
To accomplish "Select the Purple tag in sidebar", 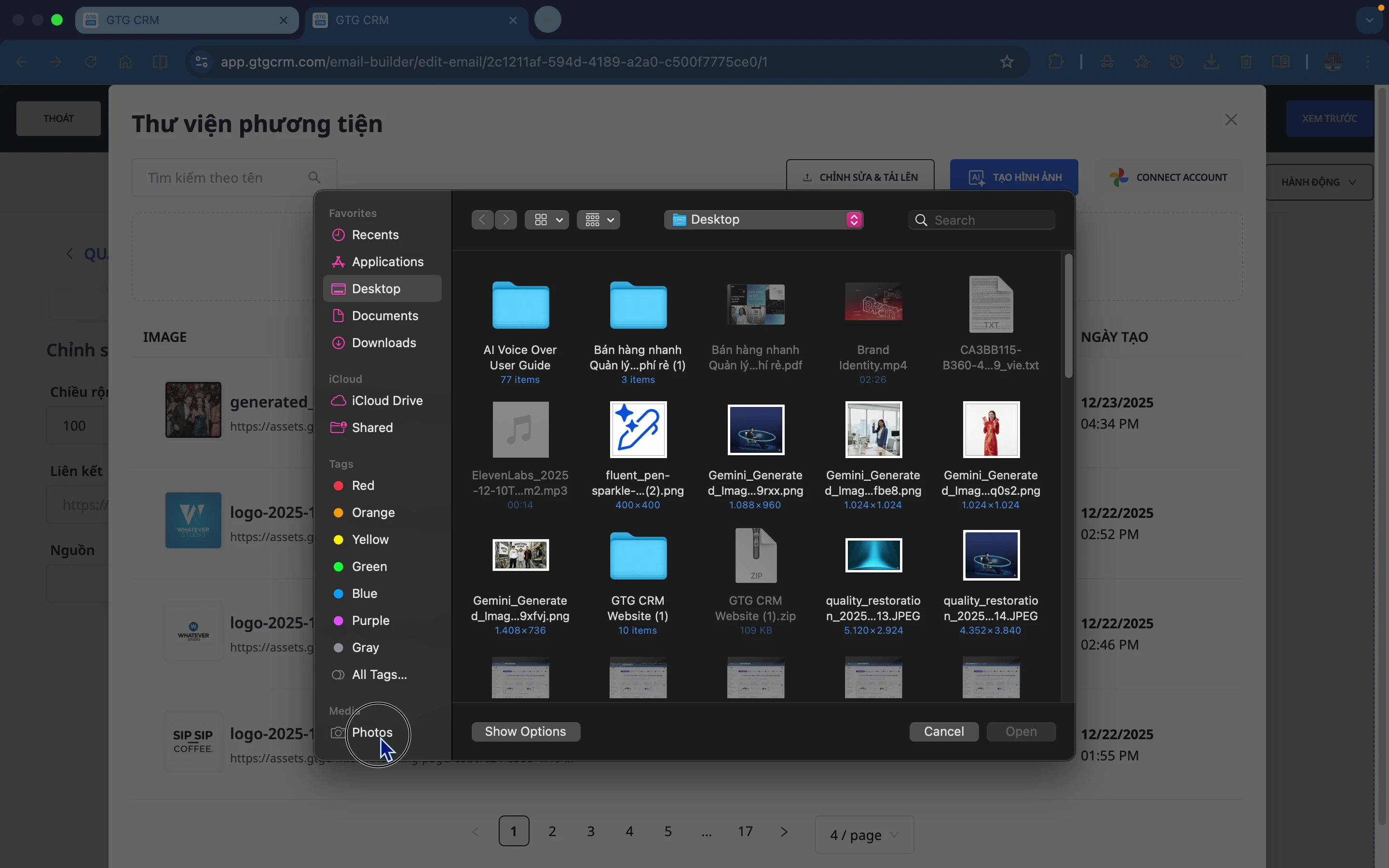I will (370, 621).
